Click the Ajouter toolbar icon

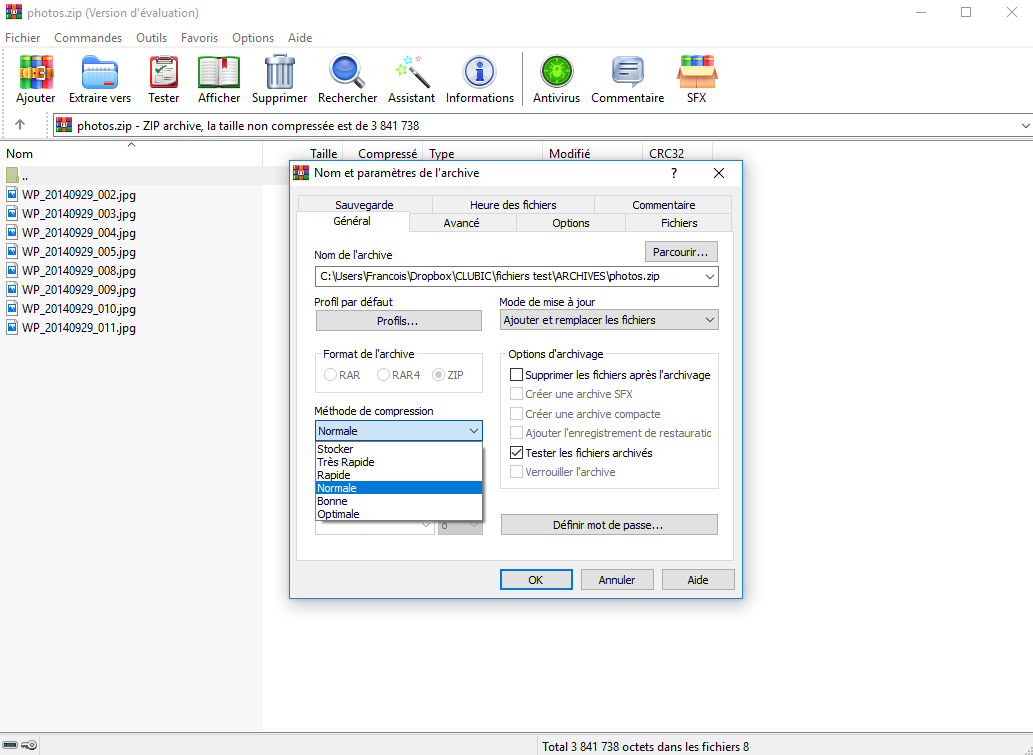(x=36, y=79)
